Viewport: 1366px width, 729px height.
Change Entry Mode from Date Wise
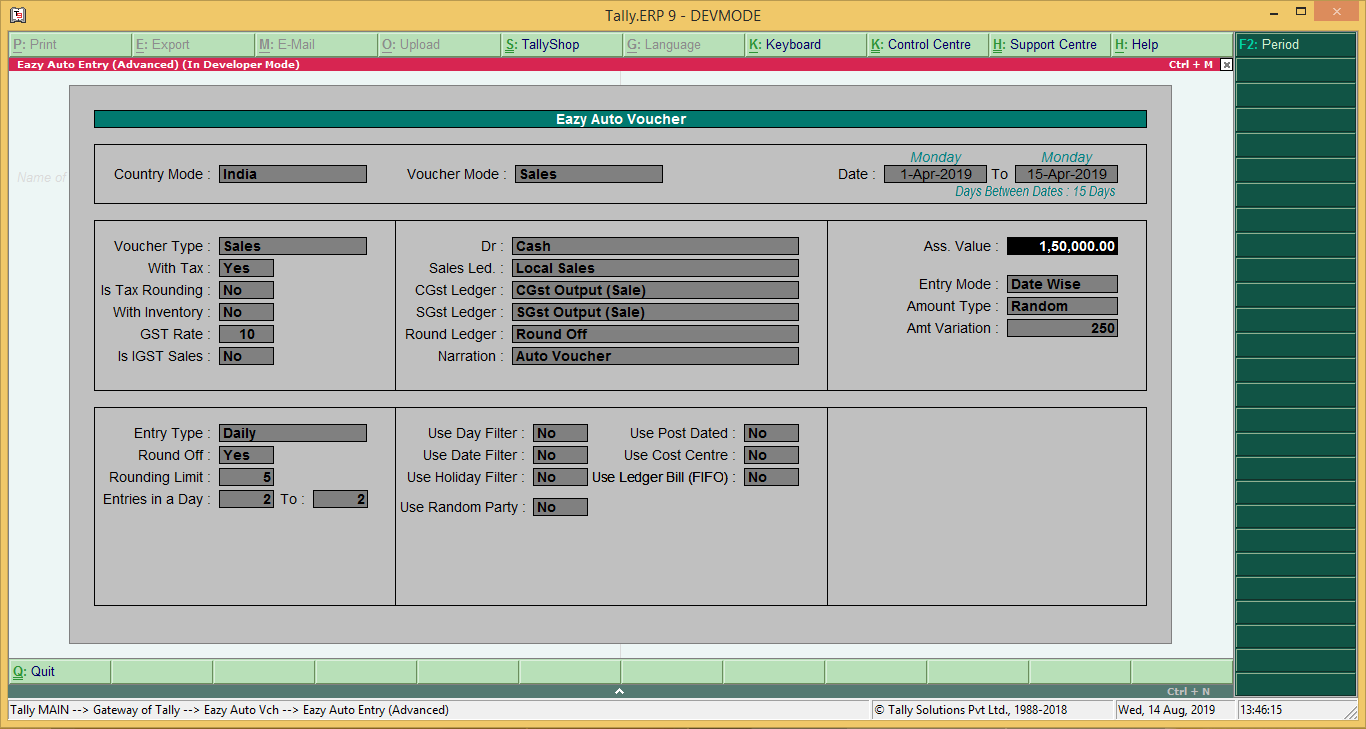pos(1062,283)
